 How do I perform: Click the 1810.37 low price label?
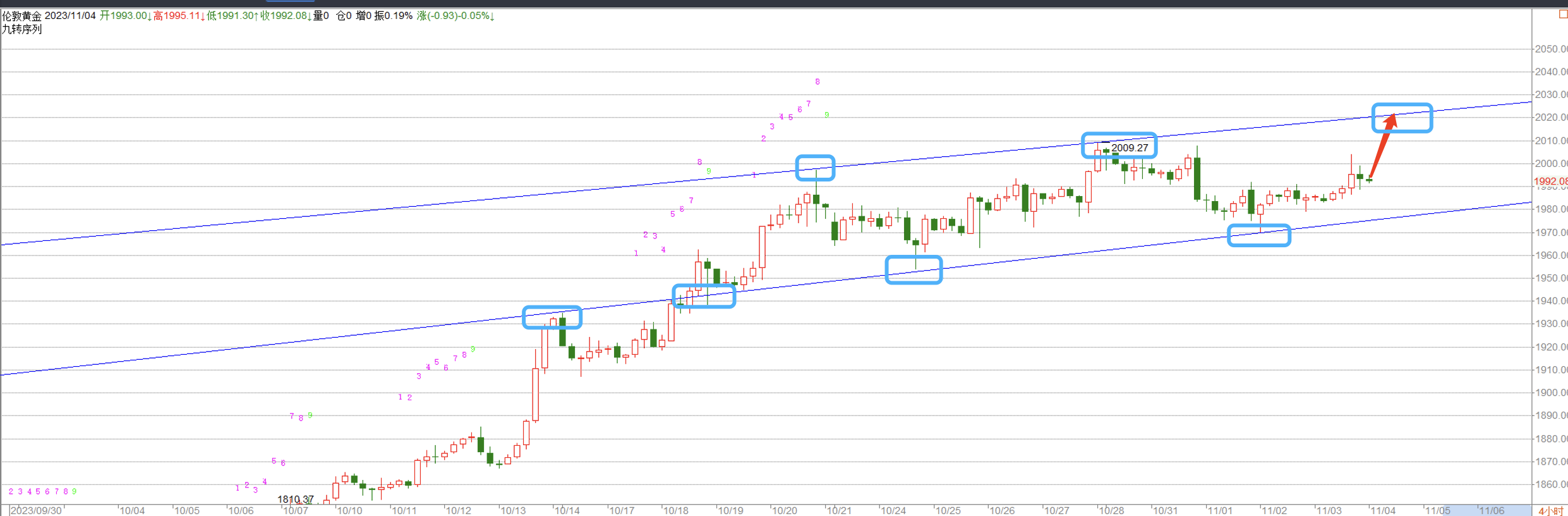tap(295, 500)
